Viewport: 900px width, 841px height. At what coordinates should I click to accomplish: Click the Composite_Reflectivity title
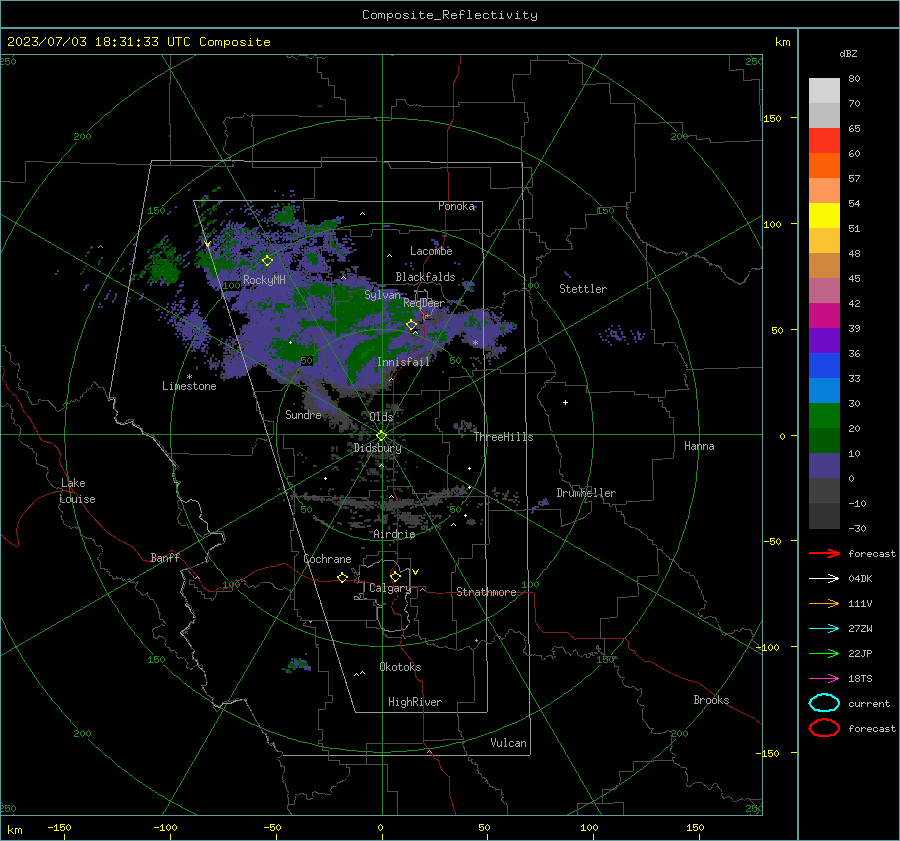(x=450, y=15)
